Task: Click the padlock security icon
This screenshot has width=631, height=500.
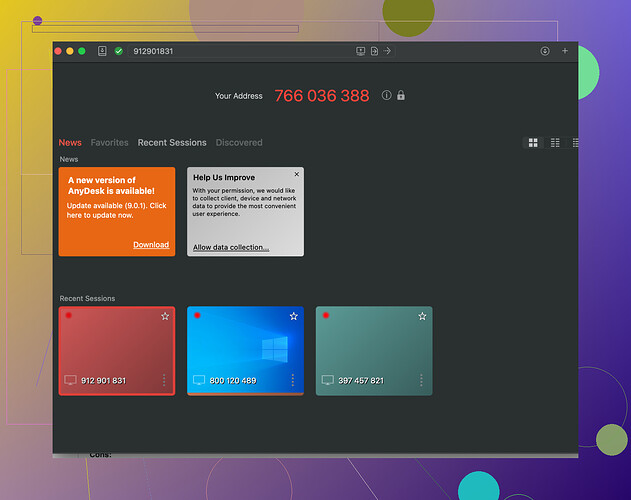Action: [401, 95]
